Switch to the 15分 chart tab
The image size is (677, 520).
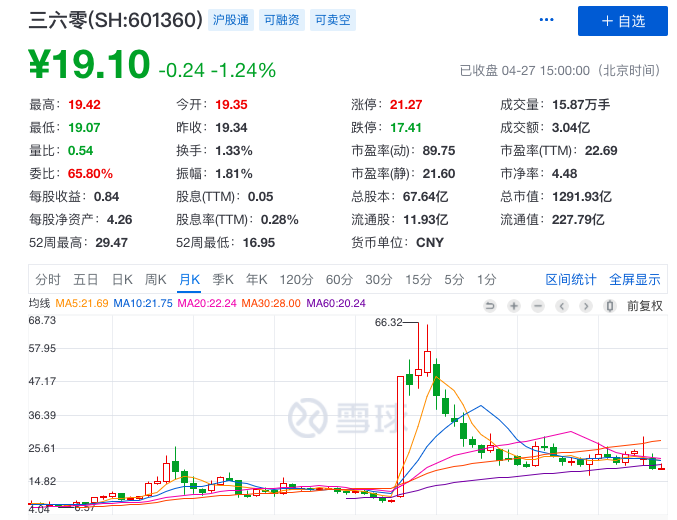click(418, 279)
